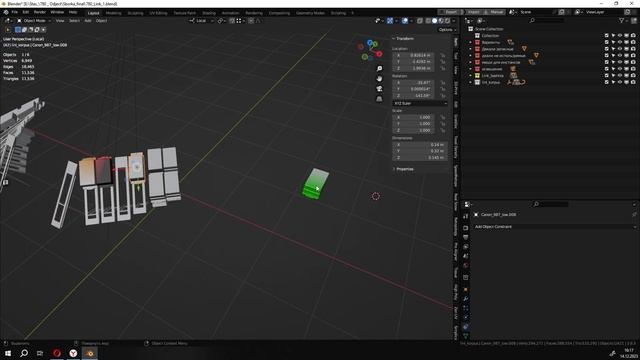Click the Windows Start button
The height and width of the screenshot is (360, 640).
(x=8, y=353)
